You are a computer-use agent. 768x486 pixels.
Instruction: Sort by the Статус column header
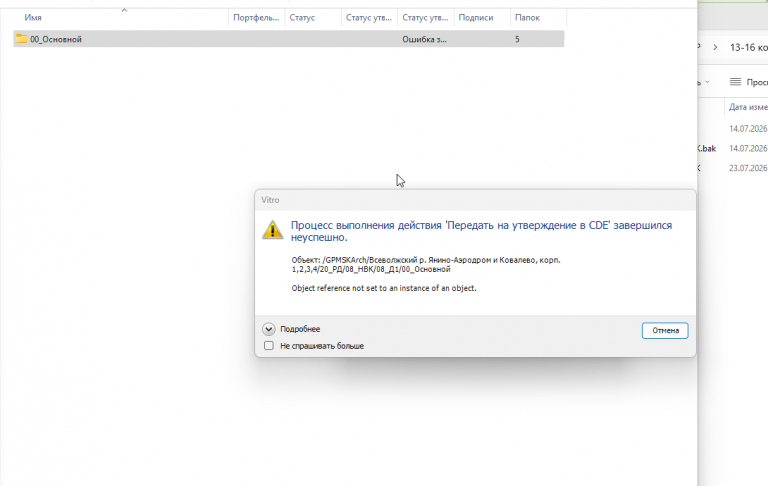click(302, 18)
